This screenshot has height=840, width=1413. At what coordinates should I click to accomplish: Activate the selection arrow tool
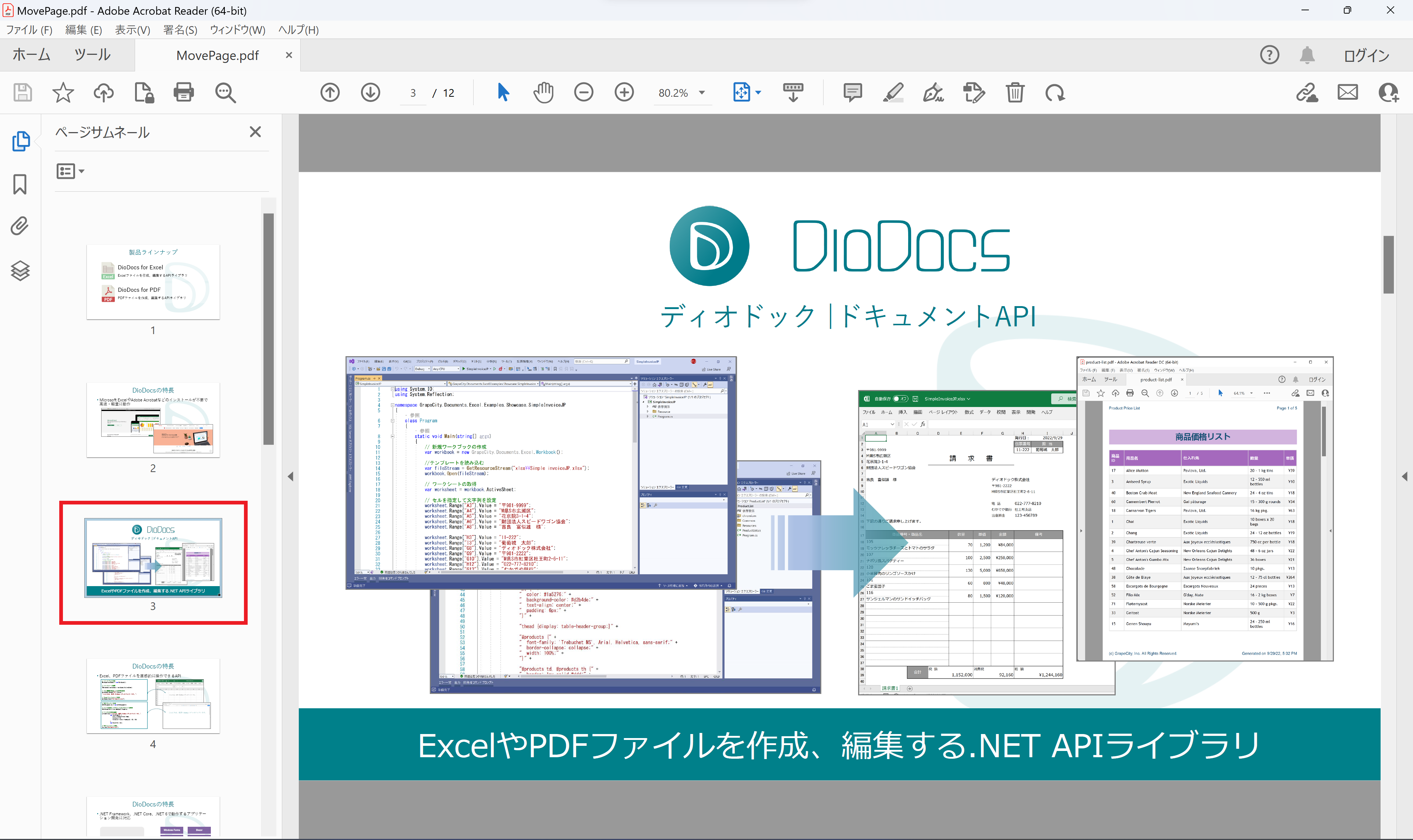[x=503, y=92]
